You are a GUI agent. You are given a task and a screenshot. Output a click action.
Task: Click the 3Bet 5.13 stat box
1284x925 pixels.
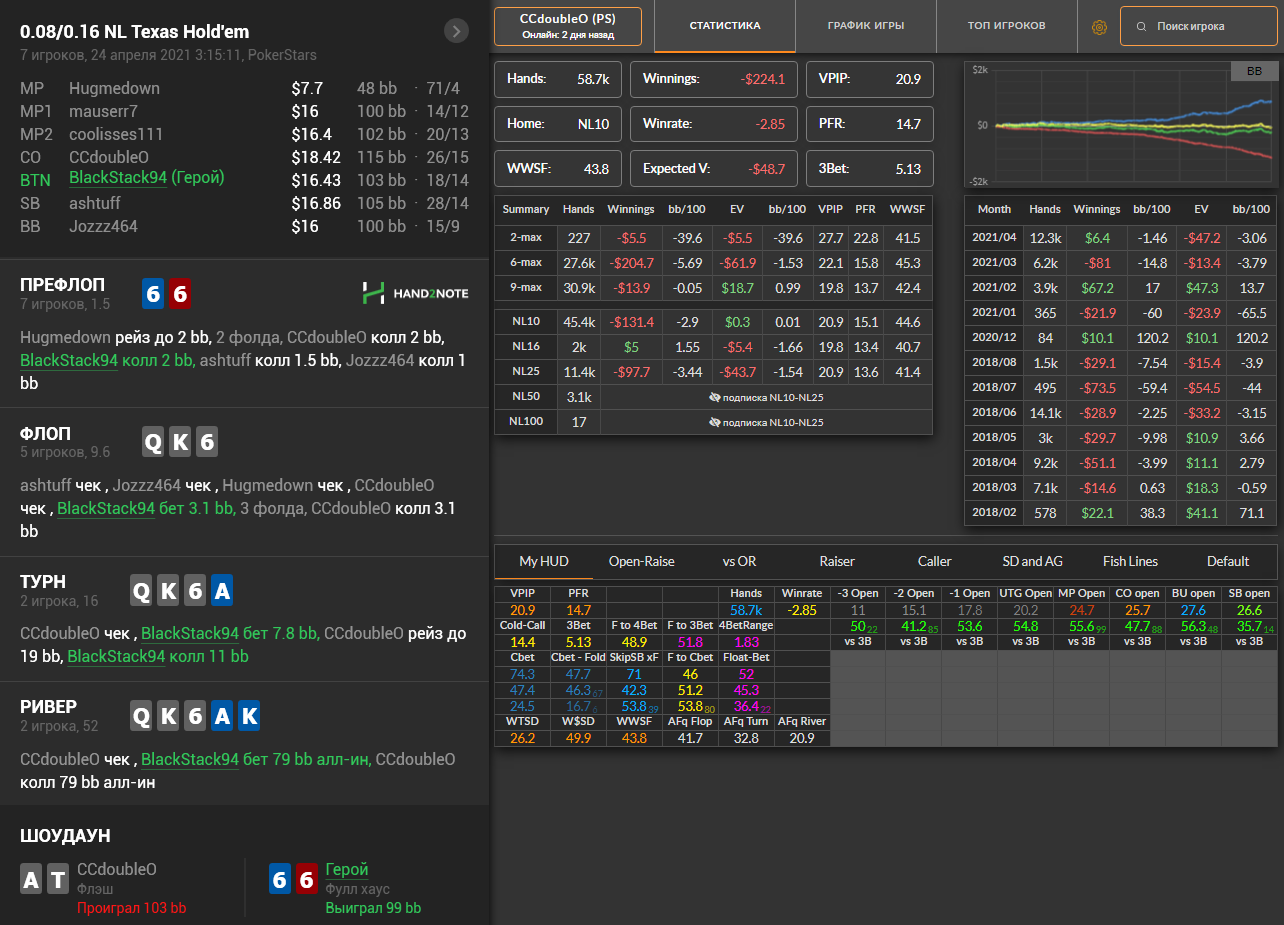(x=870, y=169)
